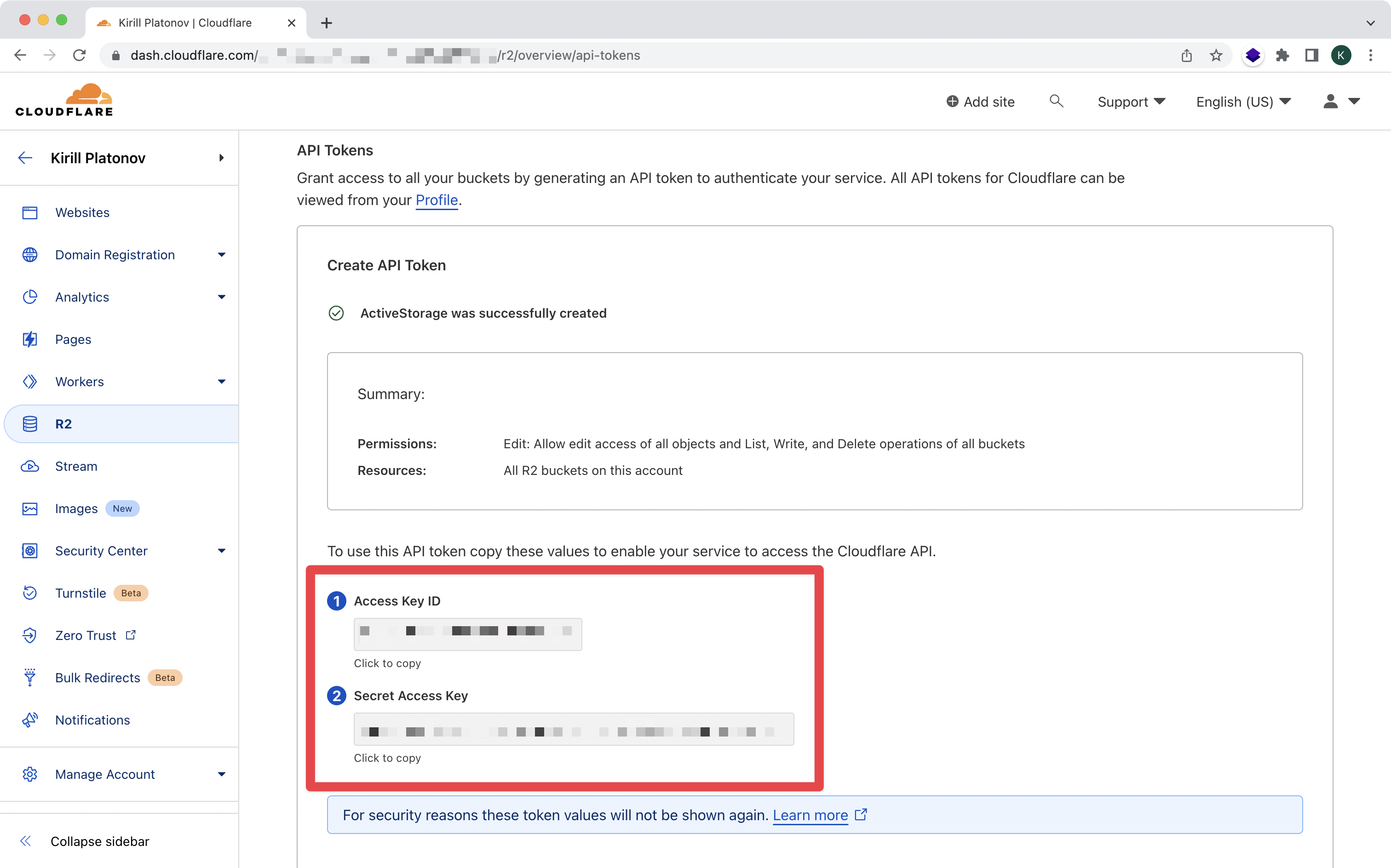Screen dimensions: 1391x868
Task: Follow the Profile link
Action: pos(437,200)
